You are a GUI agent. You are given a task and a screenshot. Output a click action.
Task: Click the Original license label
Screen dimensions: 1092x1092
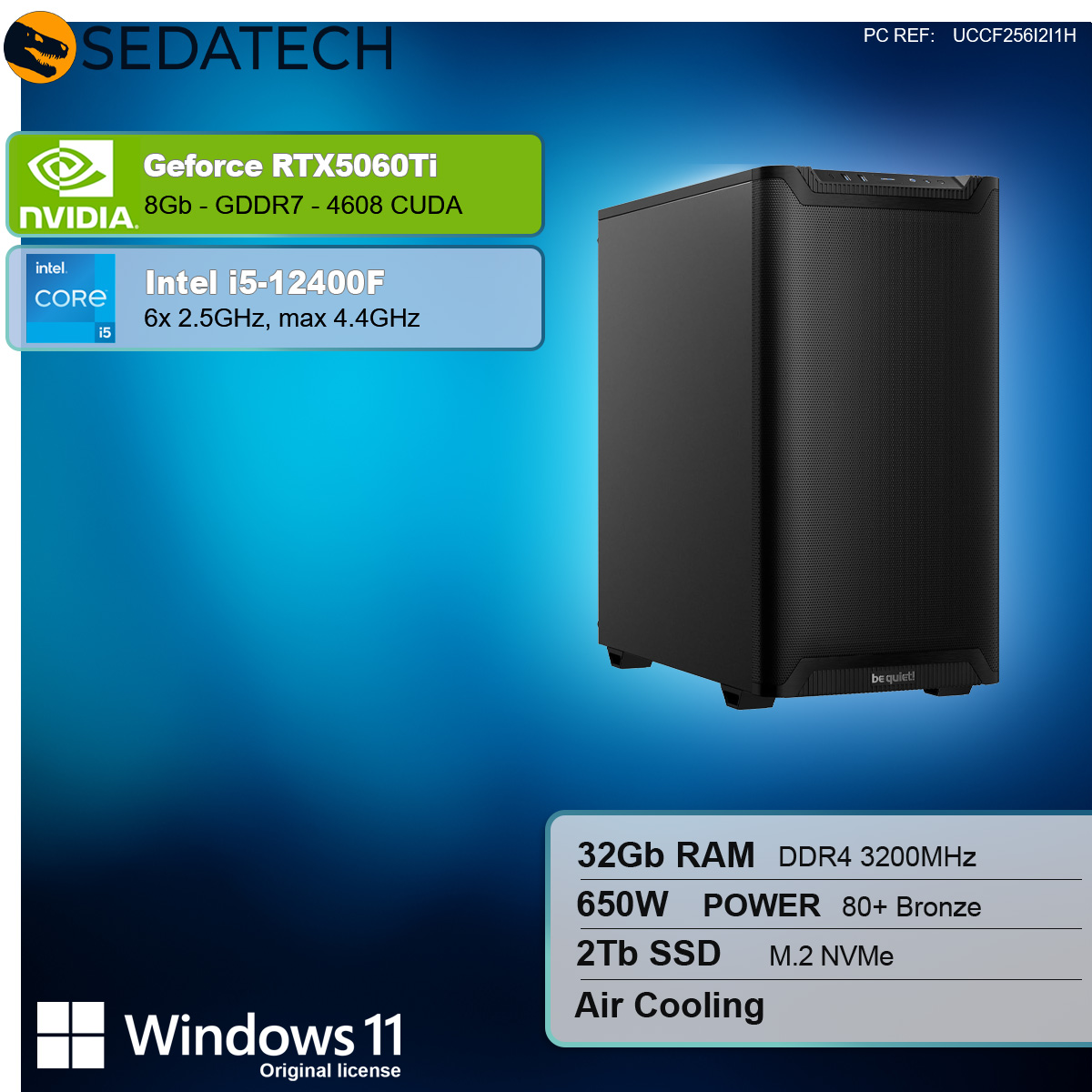click(x=330, y=1071)
